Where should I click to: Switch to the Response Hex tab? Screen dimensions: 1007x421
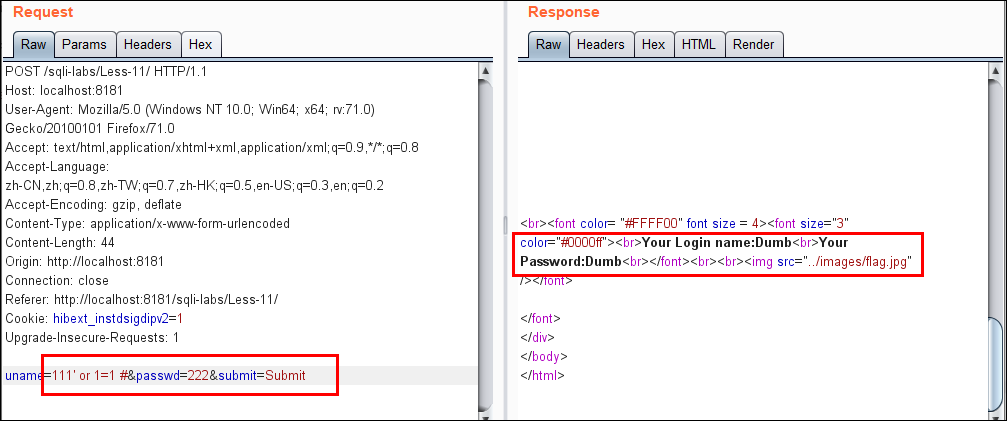(x=653, y=44)
